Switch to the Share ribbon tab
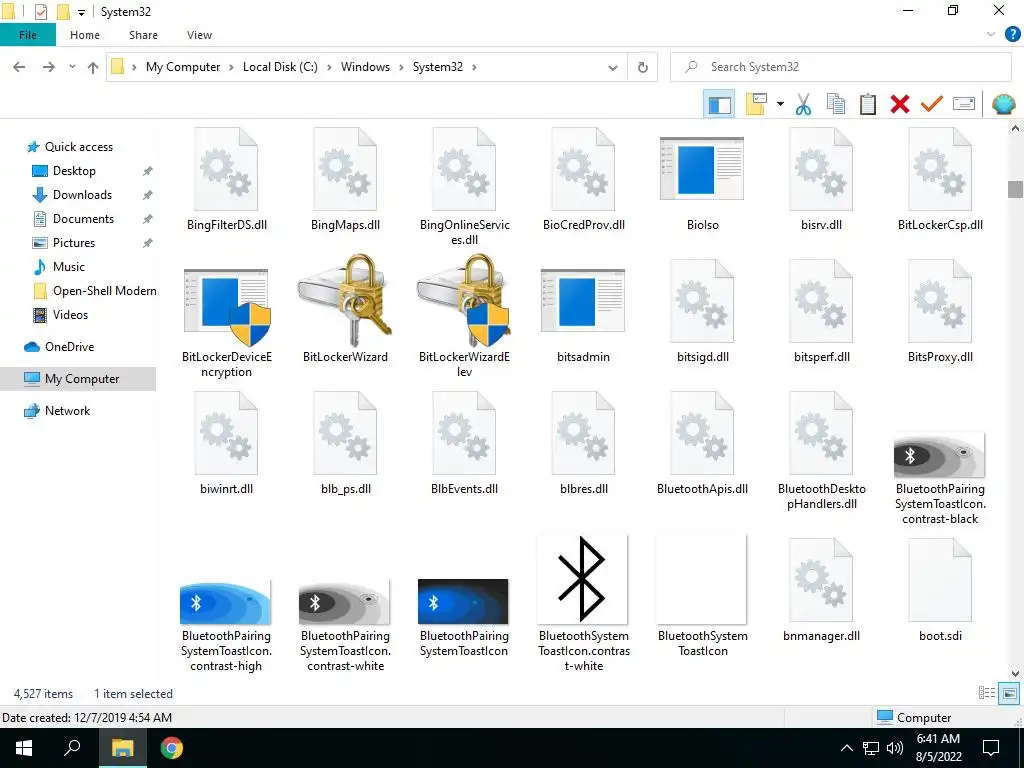This screenshot has width=1024, height=768. click(143, 35)
